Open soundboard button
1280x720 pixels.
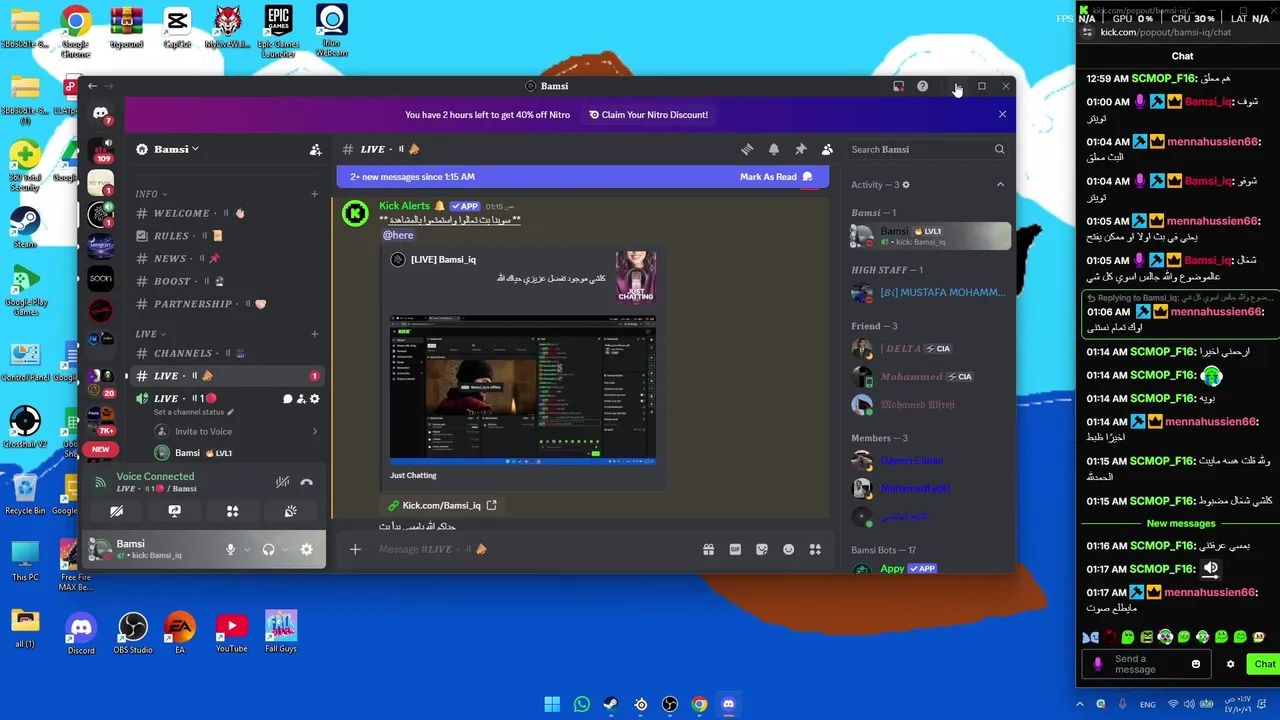click(x=290, y=511)
